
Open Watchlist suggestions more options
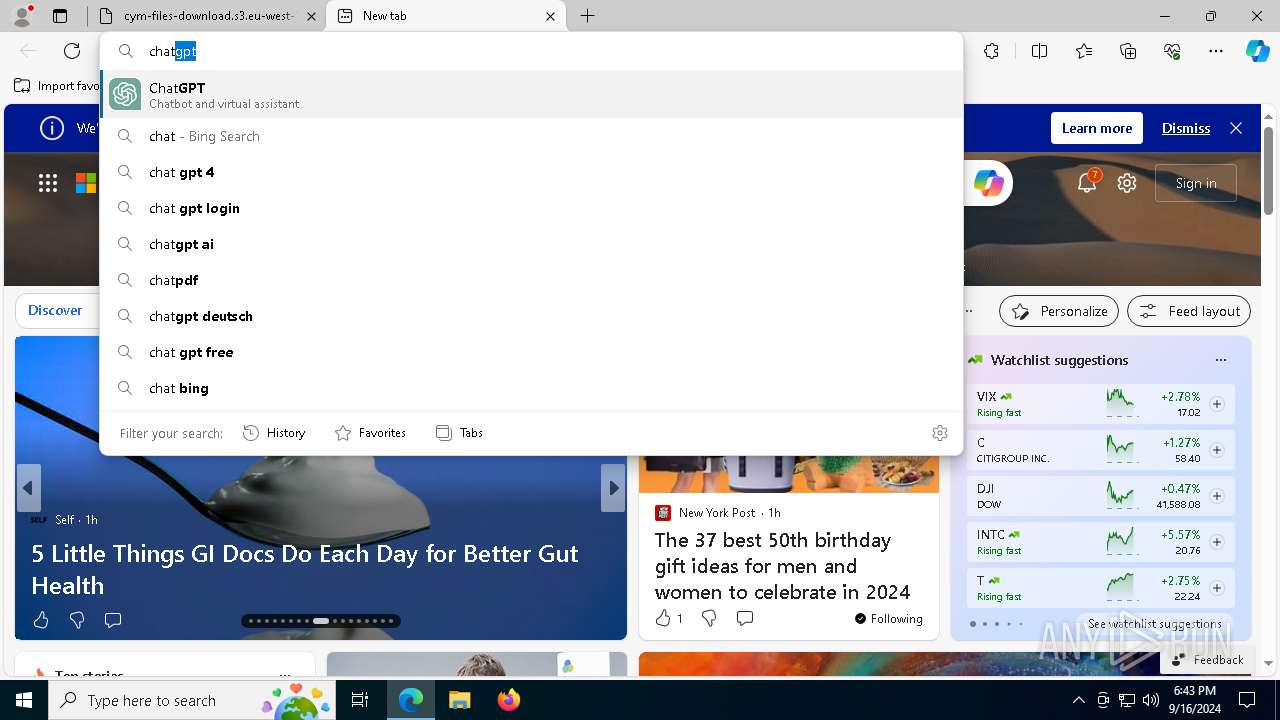pos(1220,360)
